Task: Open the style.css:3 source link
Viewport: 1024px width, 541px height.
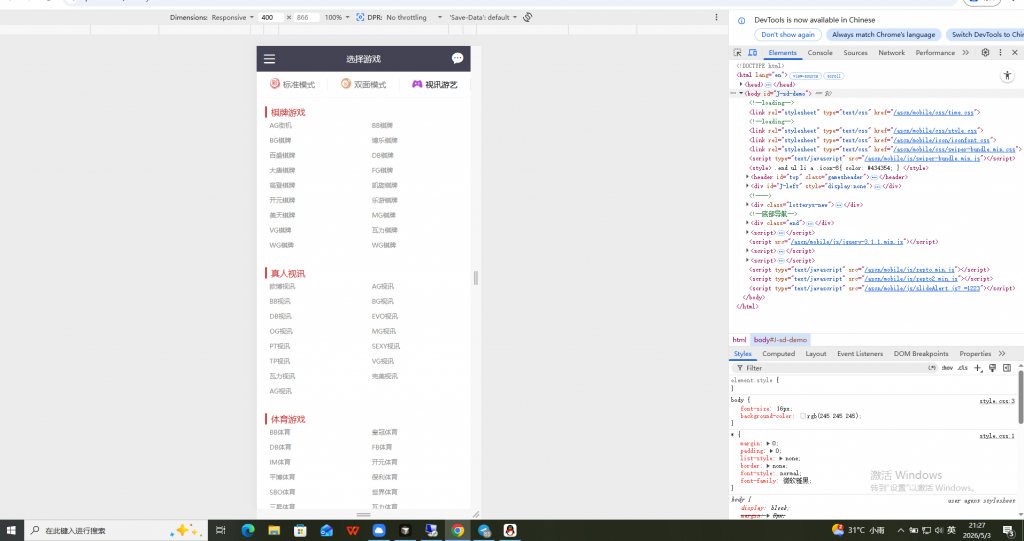Action: click(x=997, y=401)
